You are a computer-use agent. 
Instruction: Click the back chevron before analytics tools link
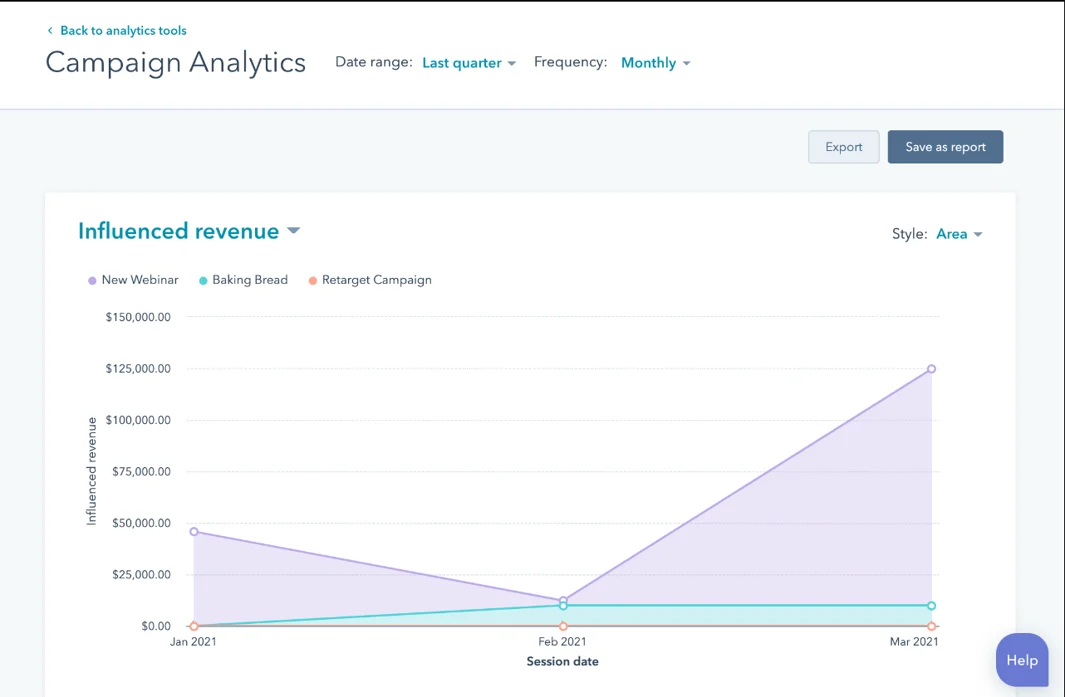(50, 30)
